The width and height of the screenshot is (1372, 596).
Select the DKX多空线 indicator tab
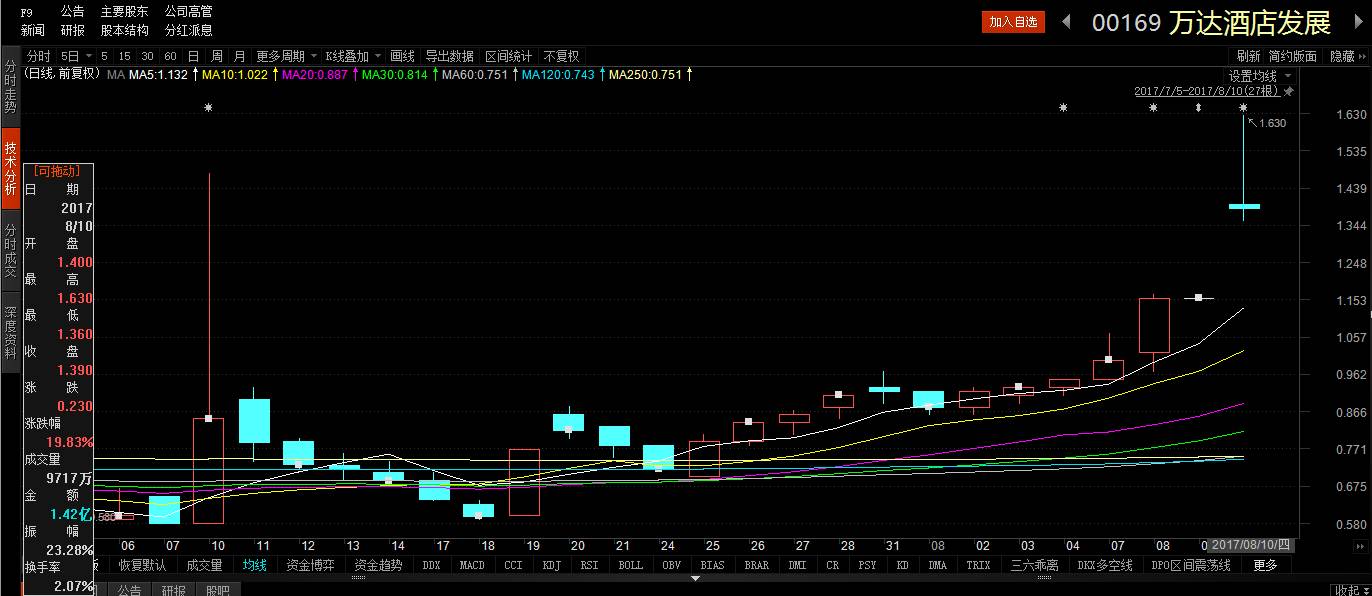pyautogui.click(x=1105, y=565)
